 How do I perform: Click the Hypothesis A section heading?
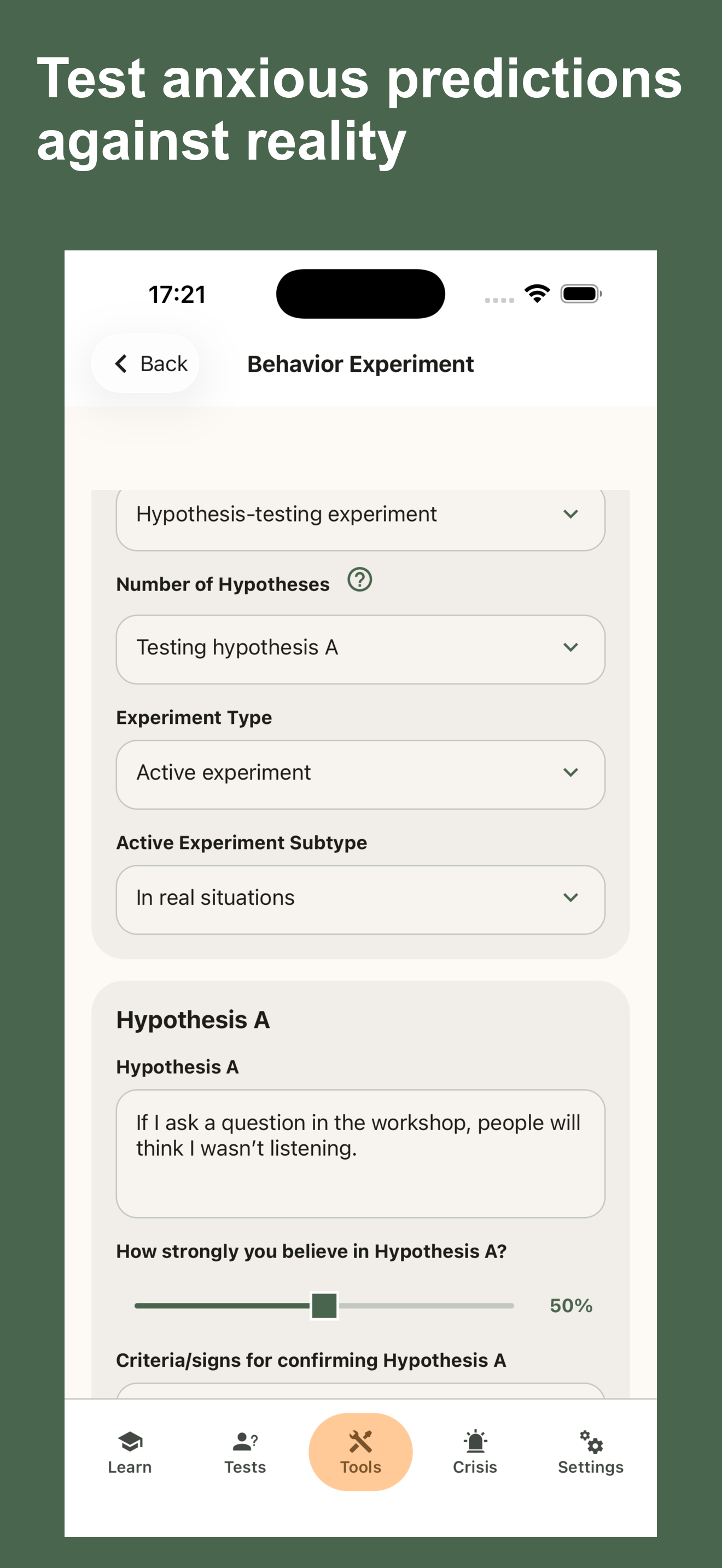click(x=193, y=1020)
